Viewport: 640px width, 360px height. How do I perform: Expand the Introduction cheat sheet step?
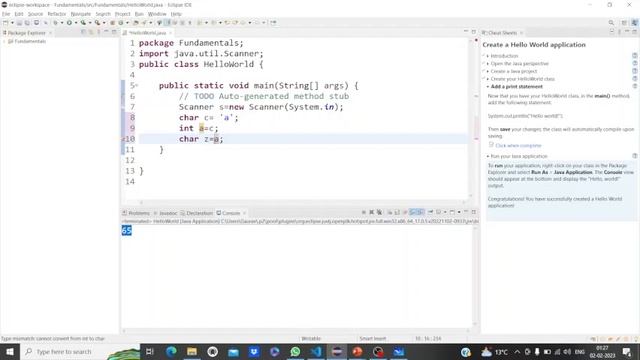488,56
